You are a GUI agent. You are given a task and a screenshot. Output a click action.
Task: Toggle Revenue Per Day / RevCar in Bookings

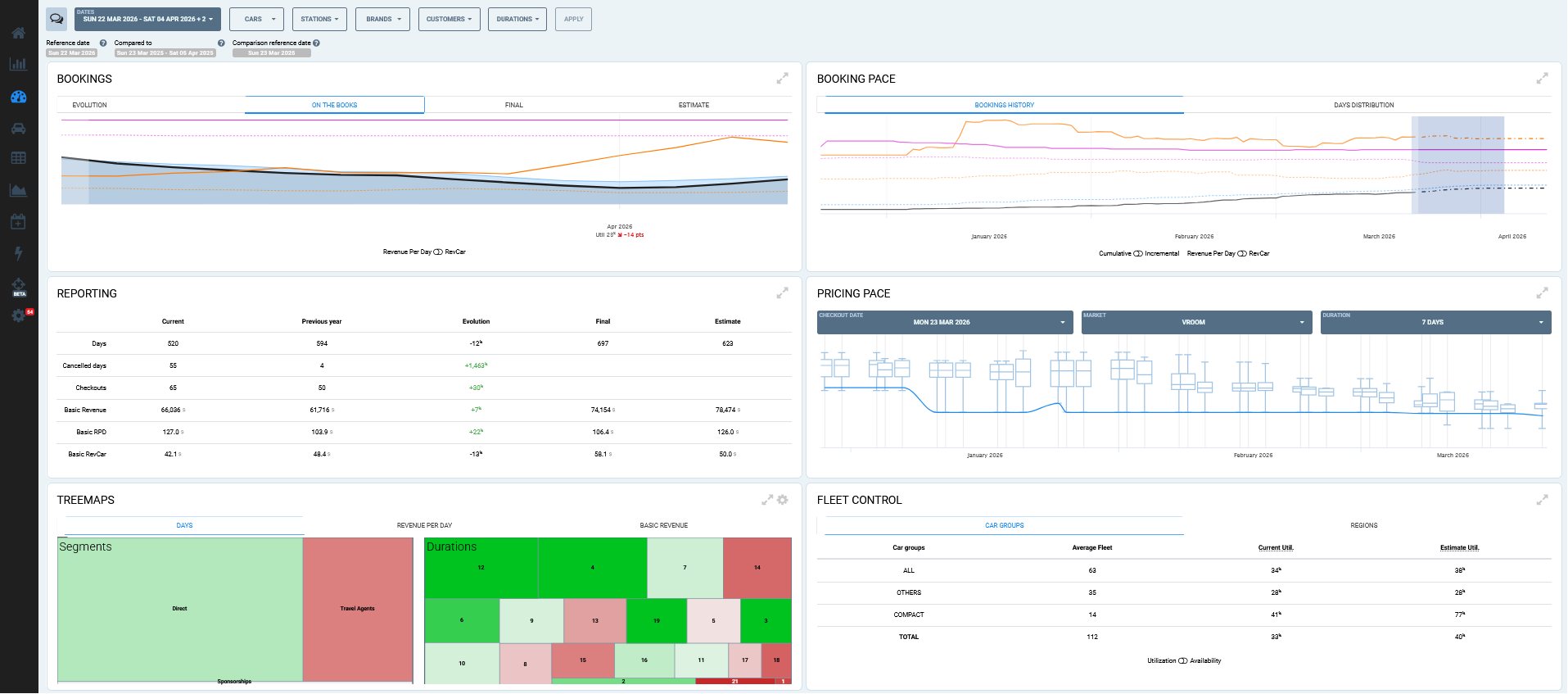[437, 252]
